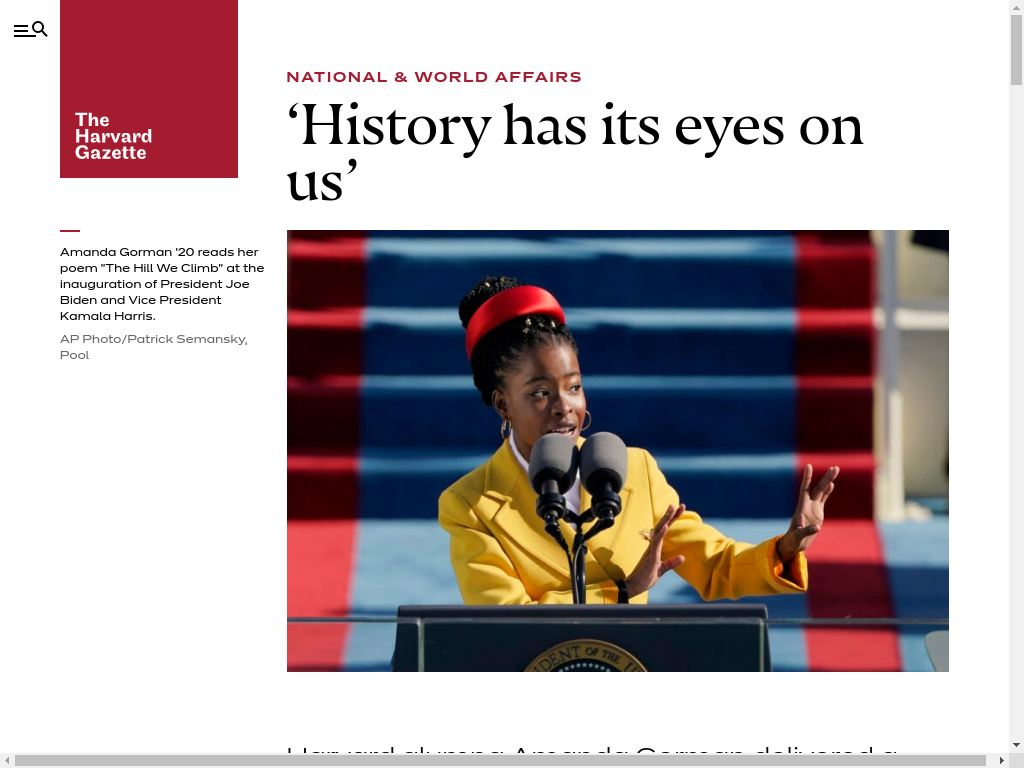The height and width of the screenshot is (768, 1024).
Task: Click the presidential seal on the podium
Action: pos(585,657)
